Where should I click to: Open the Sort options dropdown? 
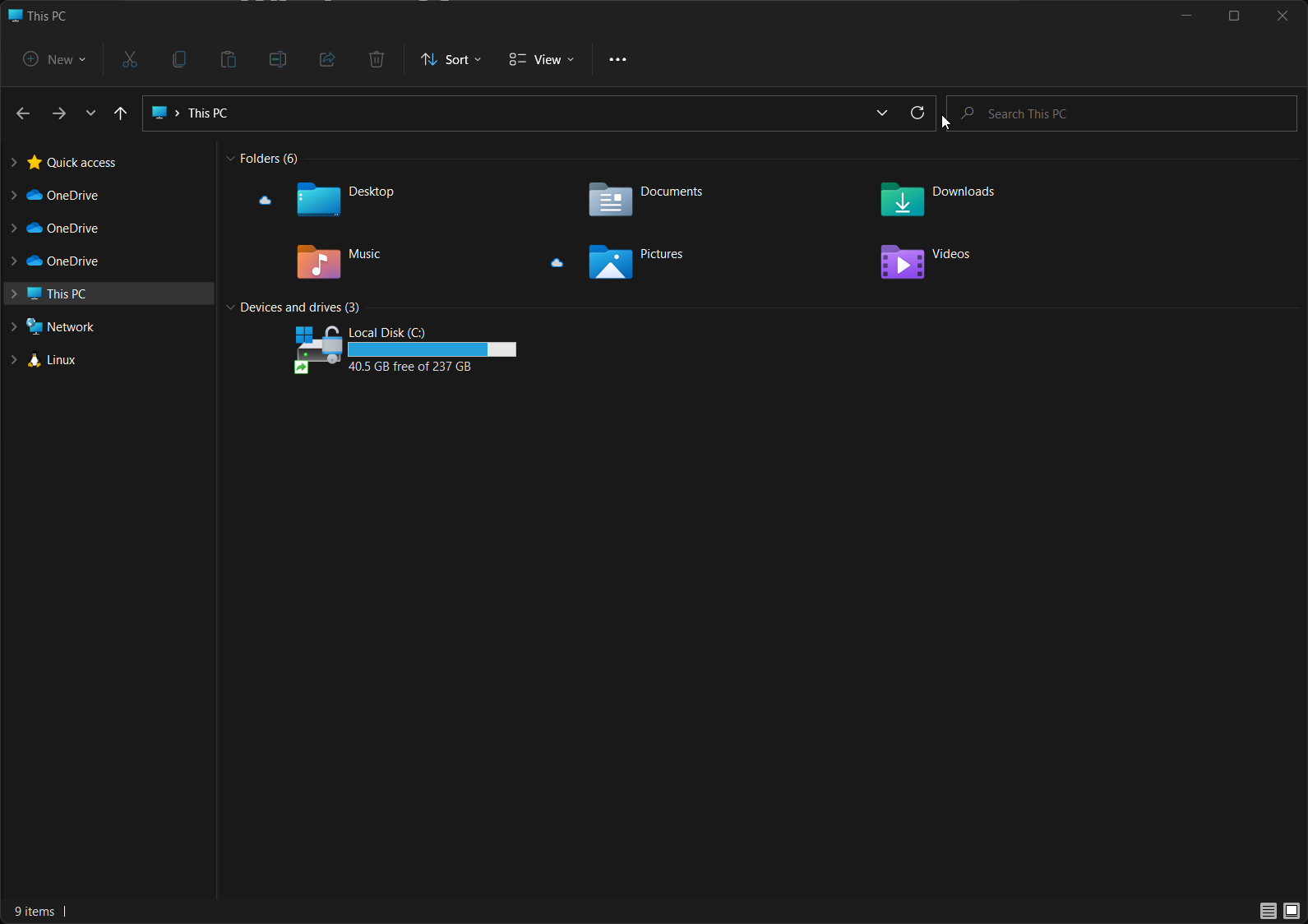click(x=451, y=59)
